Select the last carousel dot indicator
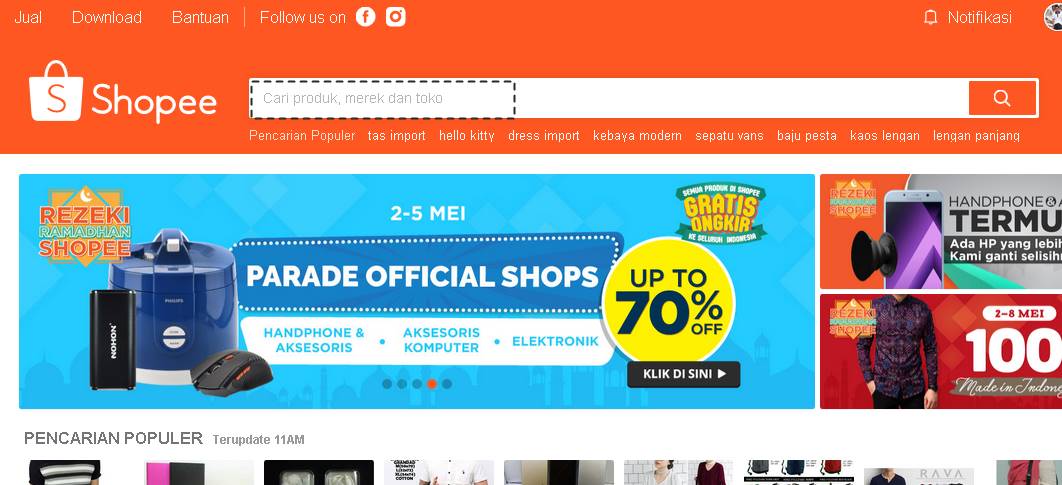The width and height of the screenshot is (1062, 485). 447,384
